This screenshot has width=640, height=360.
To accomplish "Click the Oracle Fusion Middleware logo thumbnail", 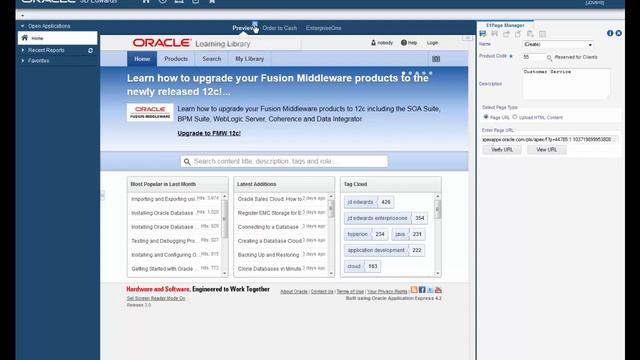I will 150,112.
